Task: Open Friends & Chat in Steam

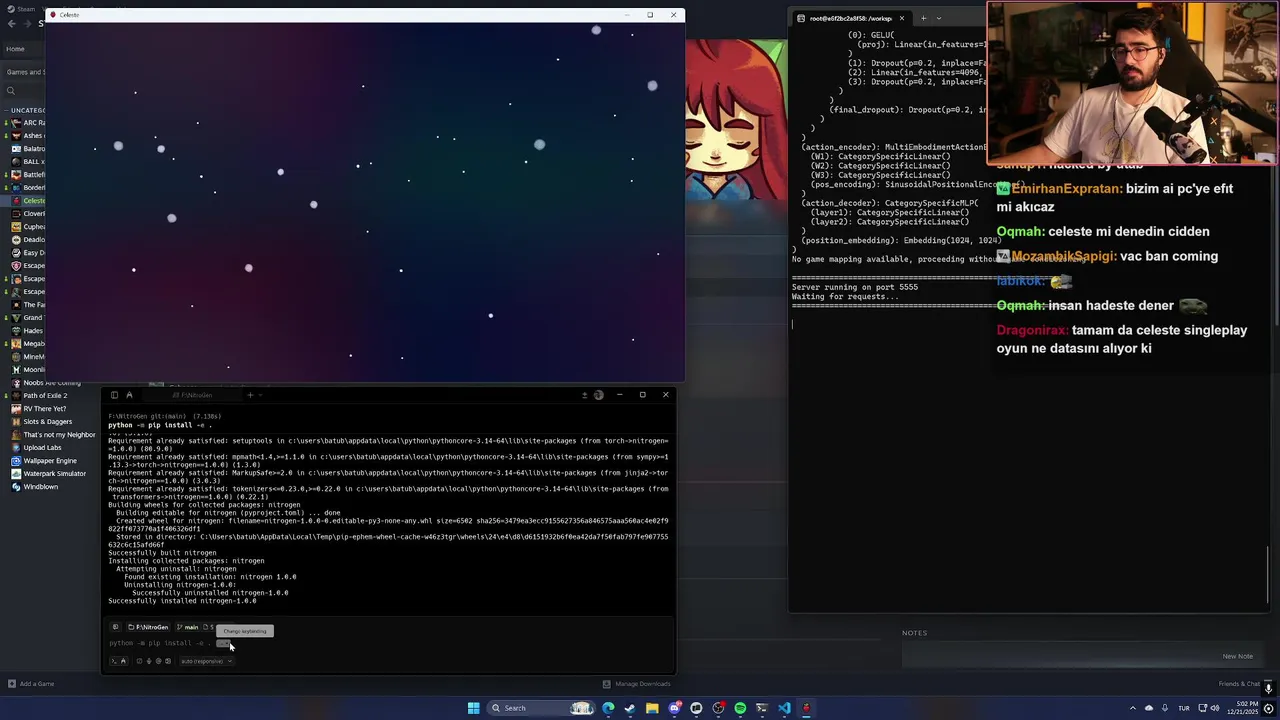Action: click(1239, 684)
